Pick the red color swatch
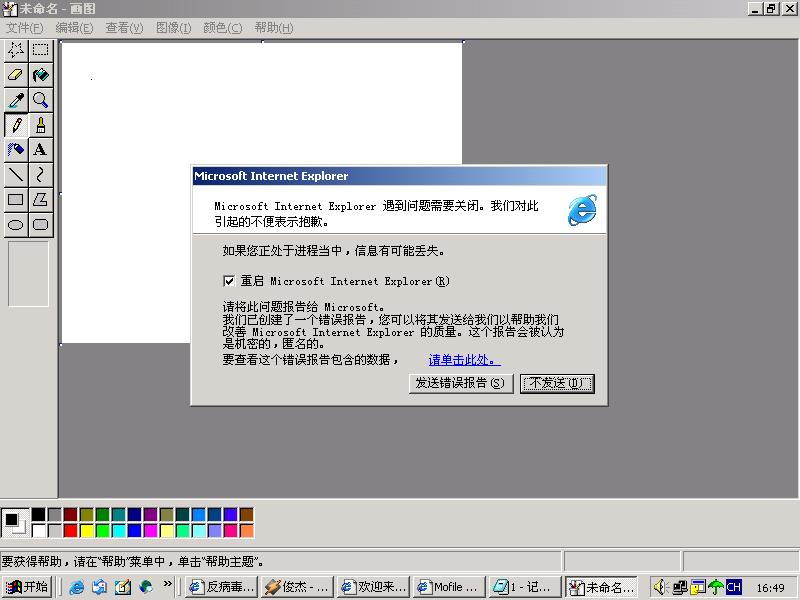This screenshot has width=800, height=600. (x=70, y=531)
